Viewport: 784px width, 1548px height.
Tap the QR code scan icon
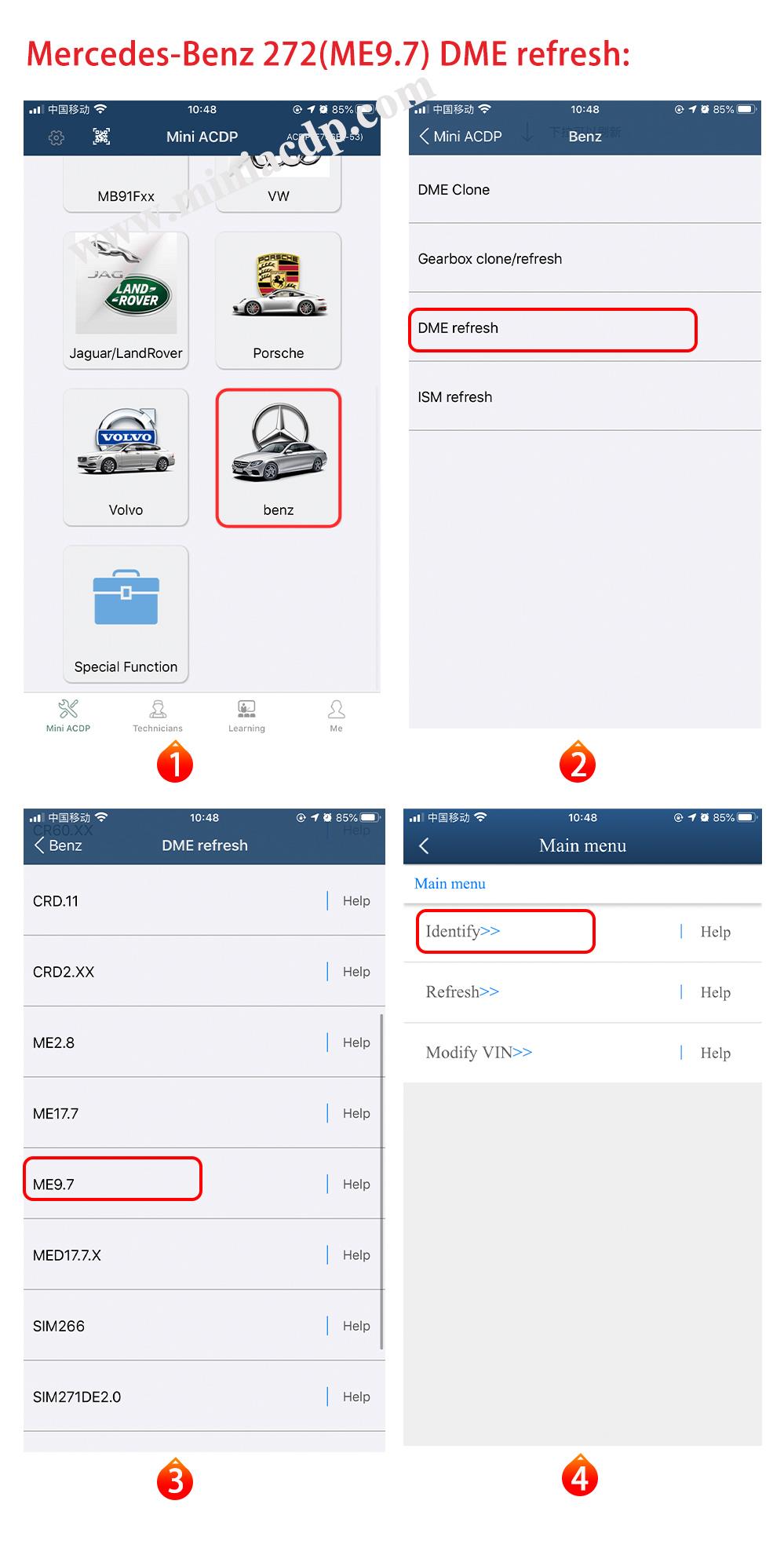pyautogui.click(x=101, y=137)
